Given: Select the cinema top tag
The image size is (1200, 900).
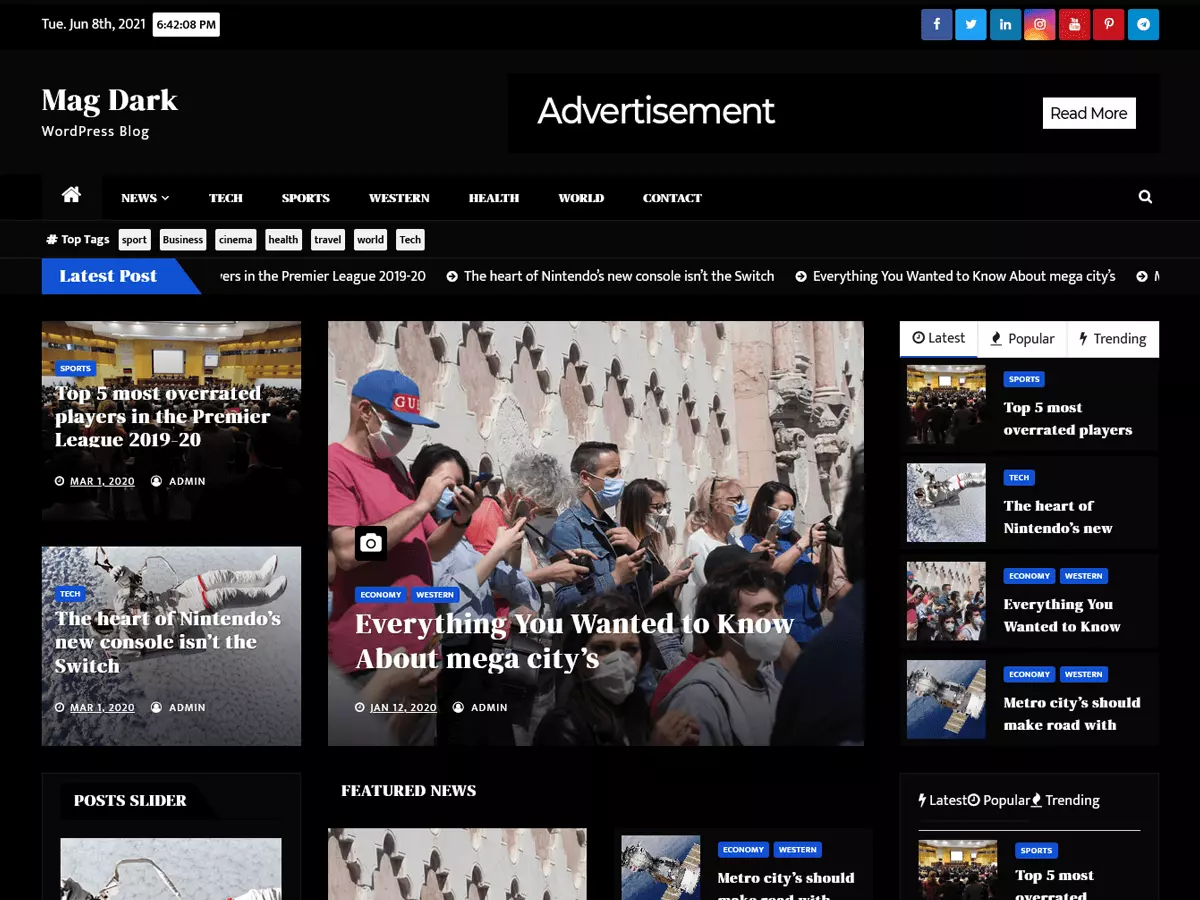Looking at the screenshot, I should click(235, 240).
